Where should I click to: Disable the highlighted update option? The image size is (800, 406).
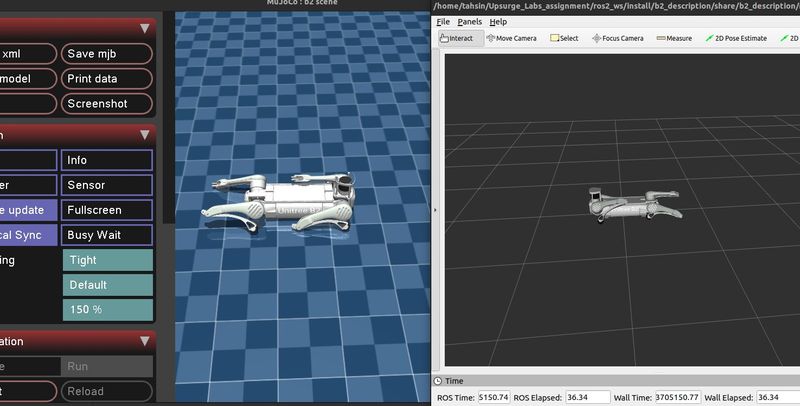tap(28, 210)
